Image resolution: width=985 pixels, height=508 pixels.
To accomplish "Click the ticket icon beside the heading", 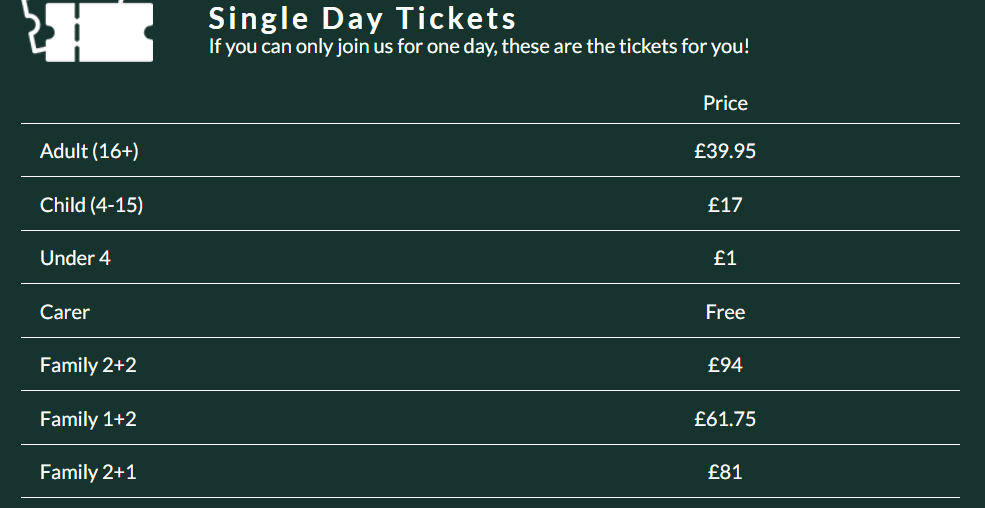I will (88, 29).
